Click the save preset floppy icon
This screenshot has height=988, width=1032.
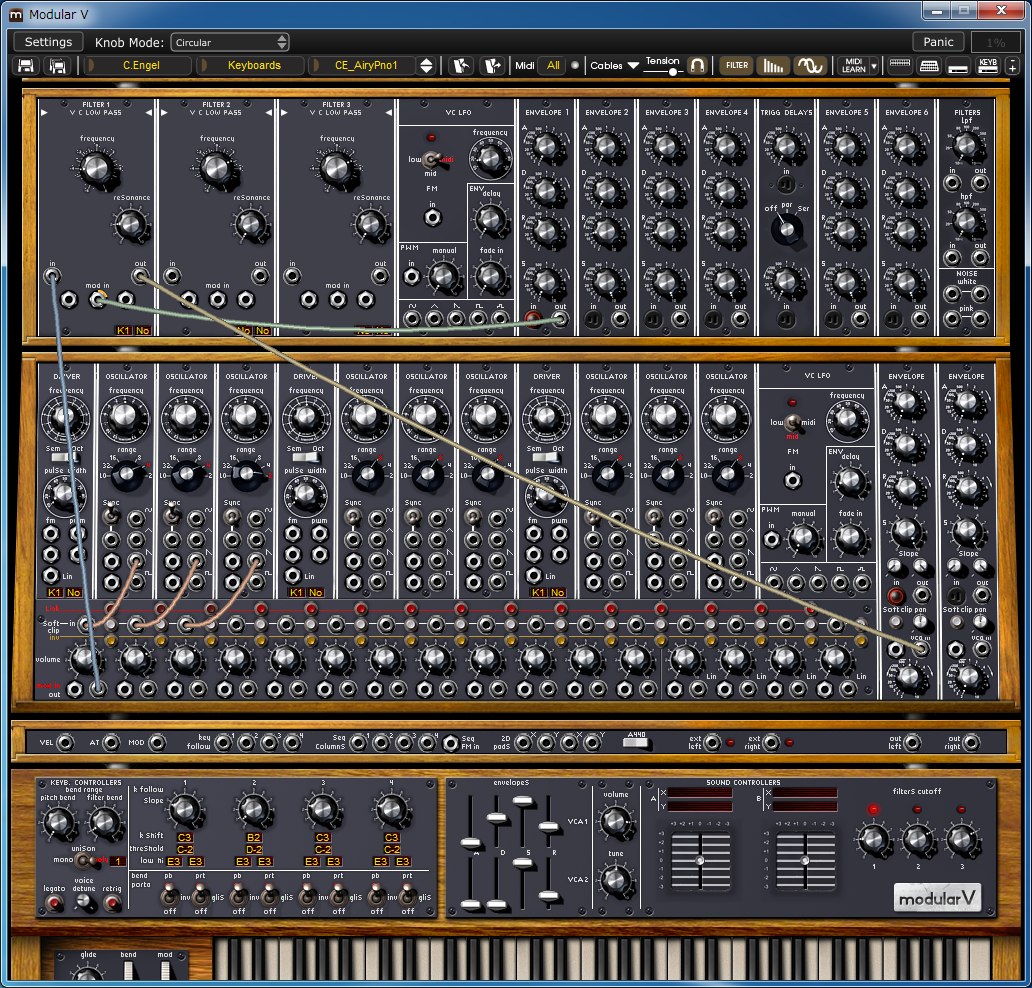26,65
